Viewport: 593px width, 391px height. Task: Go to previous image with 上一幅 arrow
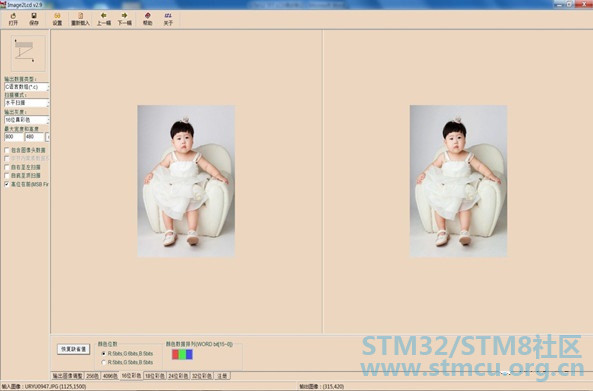point(104,19)
